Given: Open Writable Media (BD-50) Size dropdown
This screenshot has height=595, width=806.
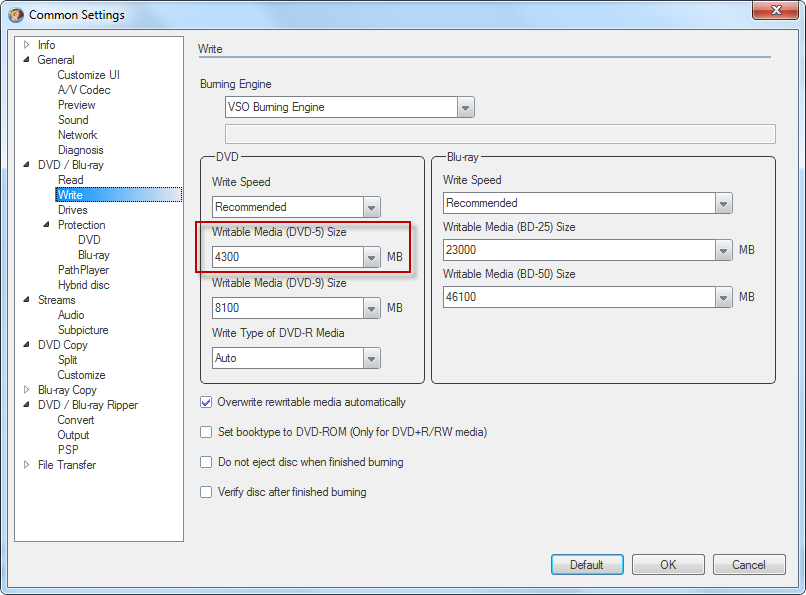Looking at the screenshot, I should [x=724, y=297].
